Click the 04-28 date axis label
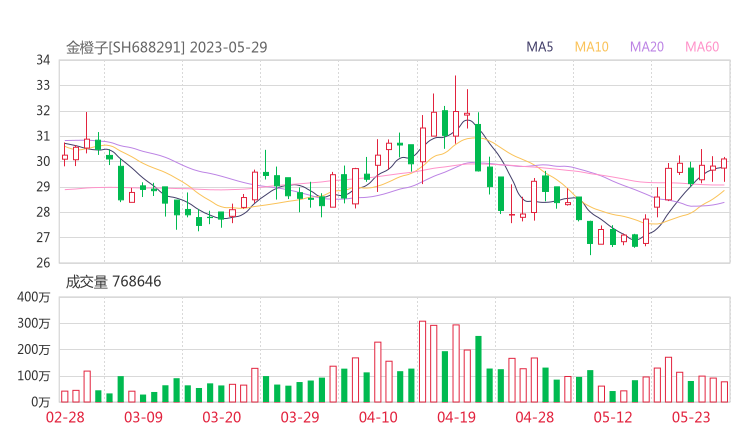The width and height of the screenshot is (740, 440). pos(535,417)
